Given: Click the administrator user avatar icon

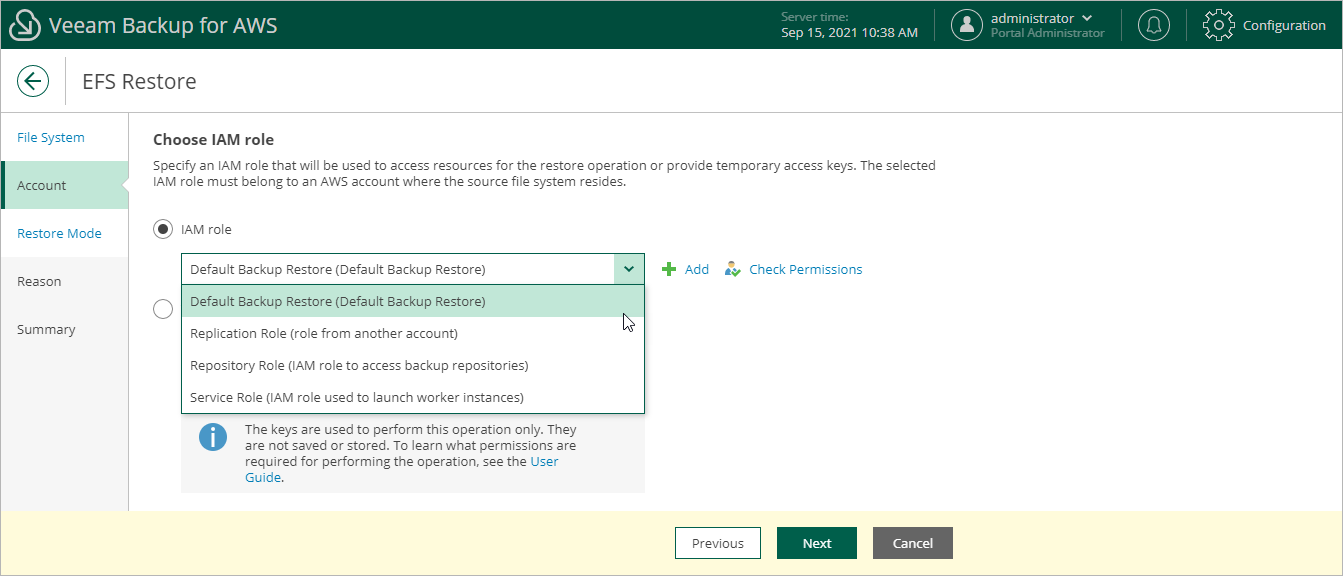Looking at the screenshot, I should click(x=966, y=26).
